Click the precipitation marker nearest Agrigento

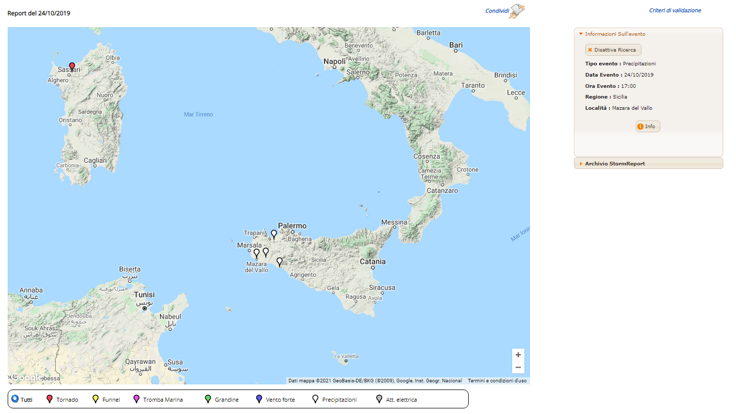(x=280, y=262)
